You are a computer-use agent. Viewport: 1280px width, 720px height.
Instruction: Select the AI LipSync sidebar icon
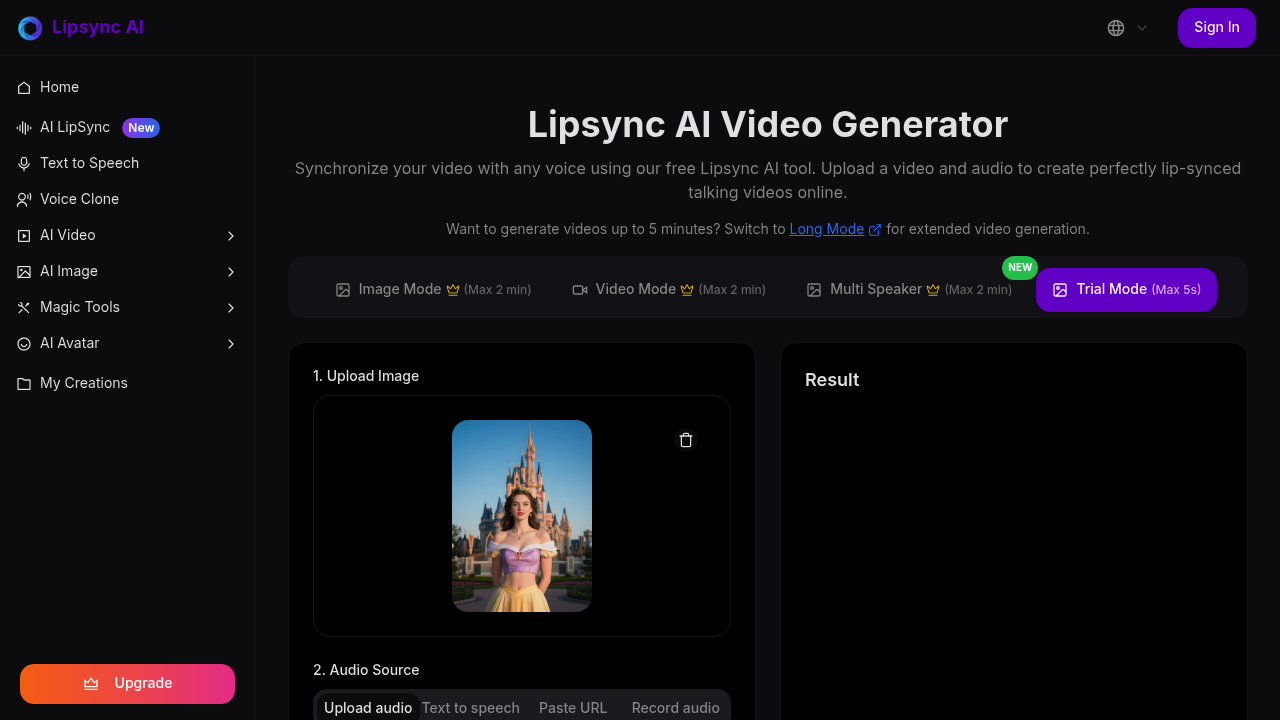pyautogui.click(x=23, y=127)
